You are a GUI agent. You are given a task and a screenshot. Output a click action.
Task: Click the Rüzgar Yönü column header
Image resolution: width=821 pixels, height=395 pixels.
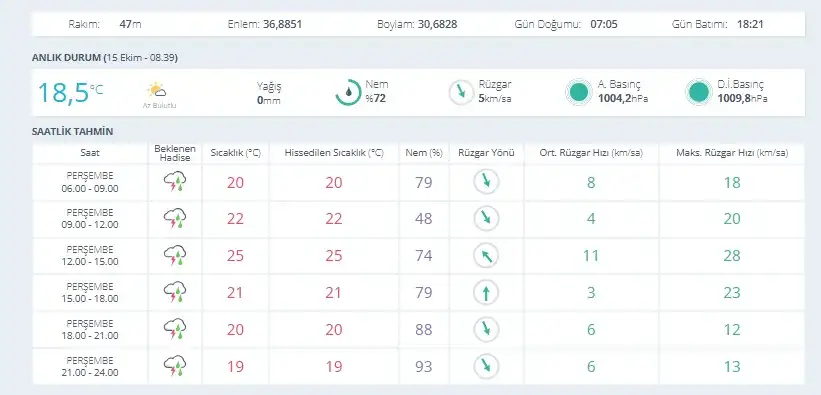tap(486, 153)
